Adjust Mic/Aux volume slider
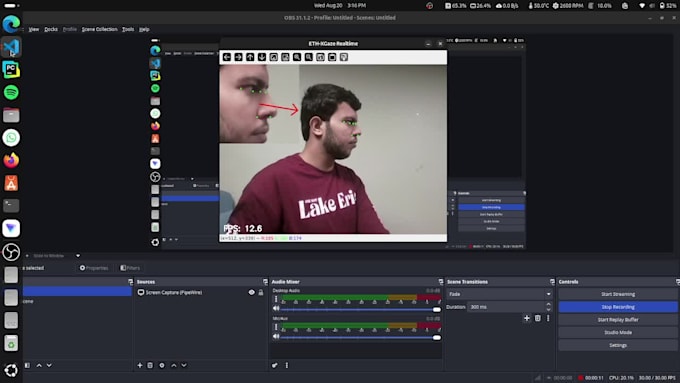Viewport: 680px width, 383px height. click(361, 337)
